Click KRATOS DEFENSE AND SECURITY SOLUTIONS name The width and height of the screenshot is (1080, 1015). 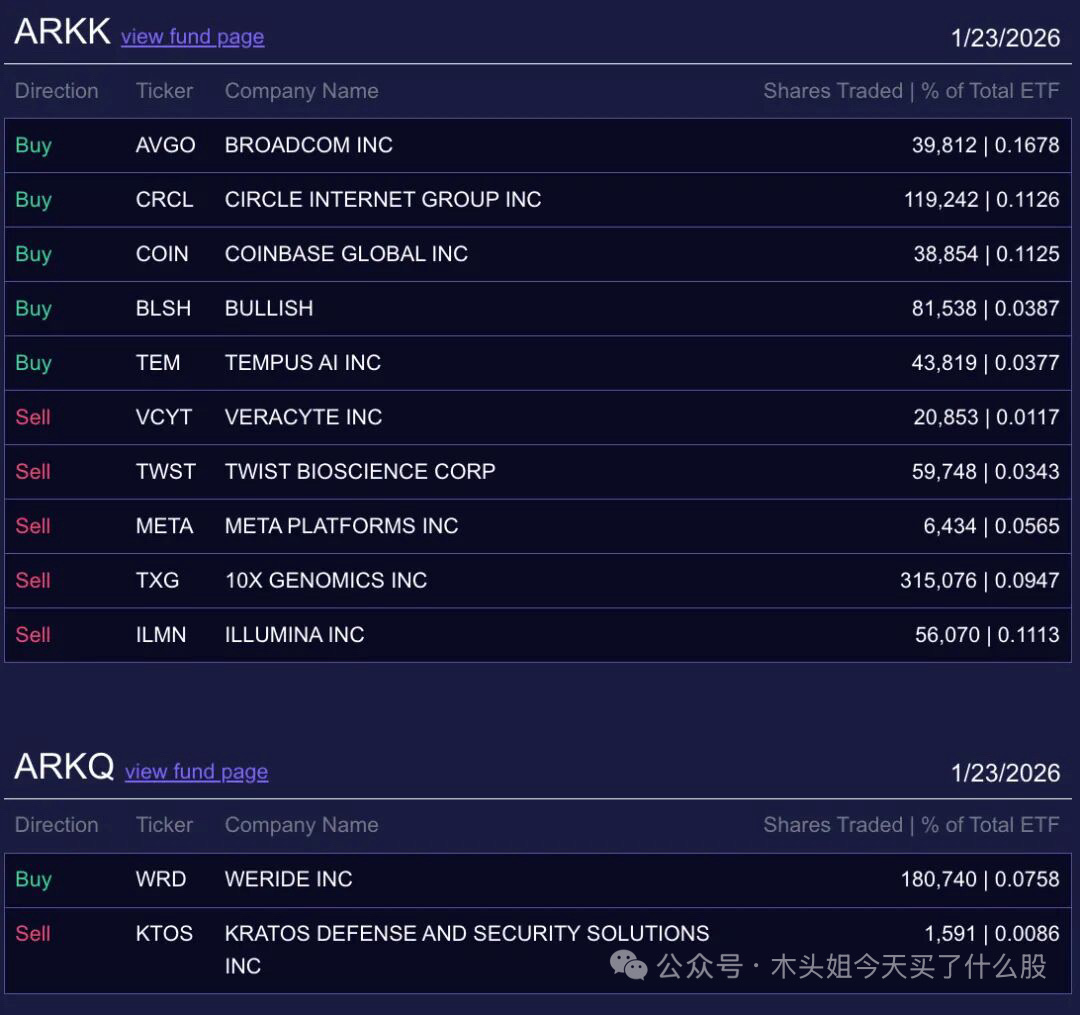[467, 950]
